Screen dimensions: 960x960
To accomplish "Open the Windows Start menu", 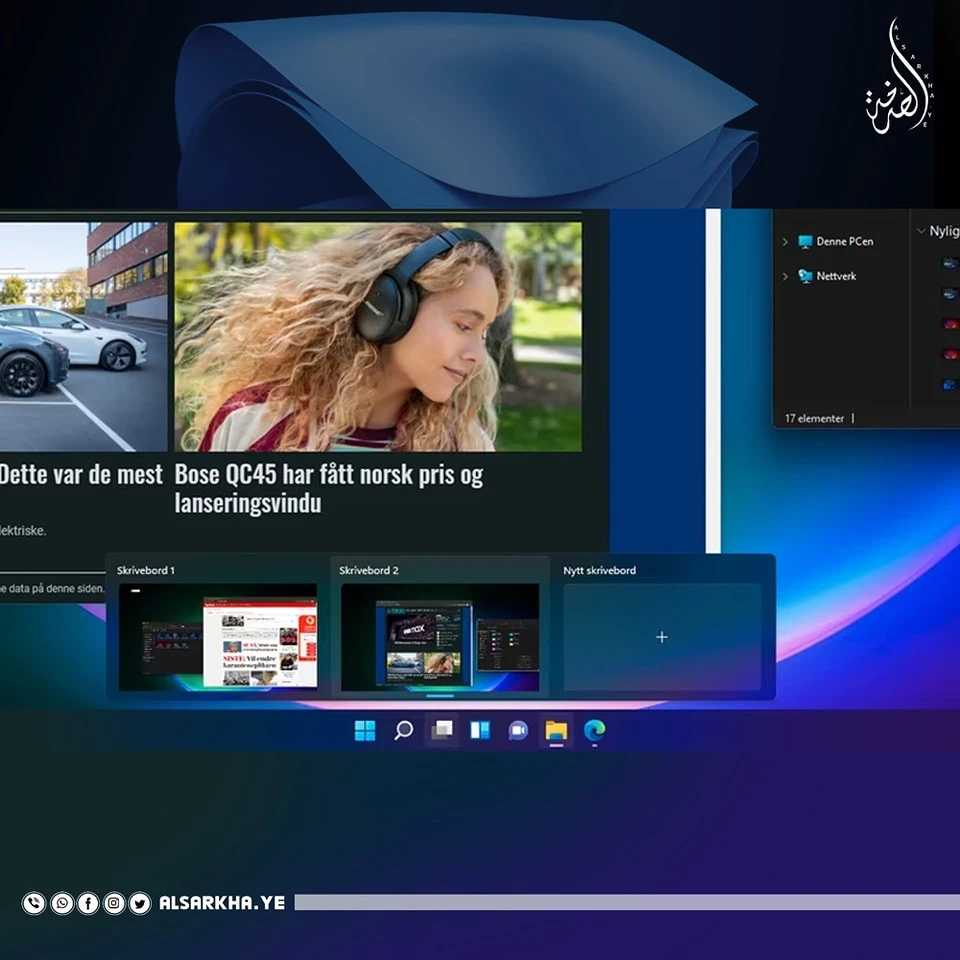I will pos(365,731).
